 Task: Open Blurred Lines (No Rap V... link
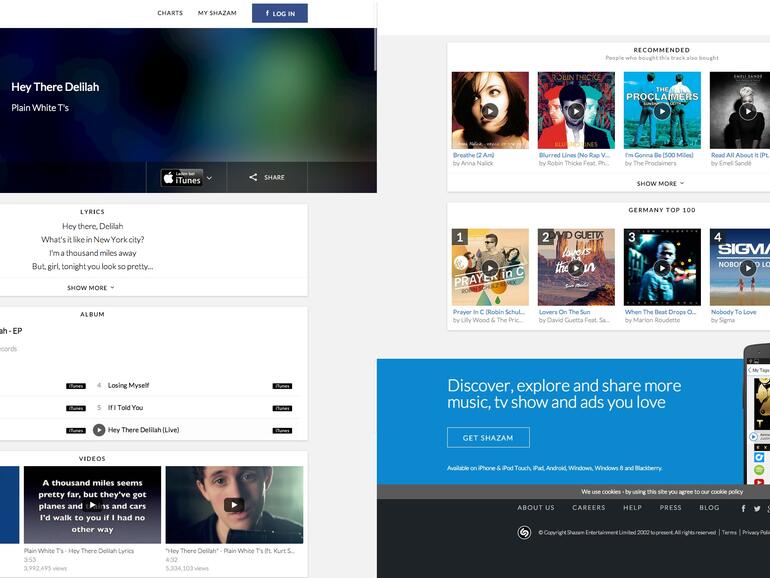574,155
